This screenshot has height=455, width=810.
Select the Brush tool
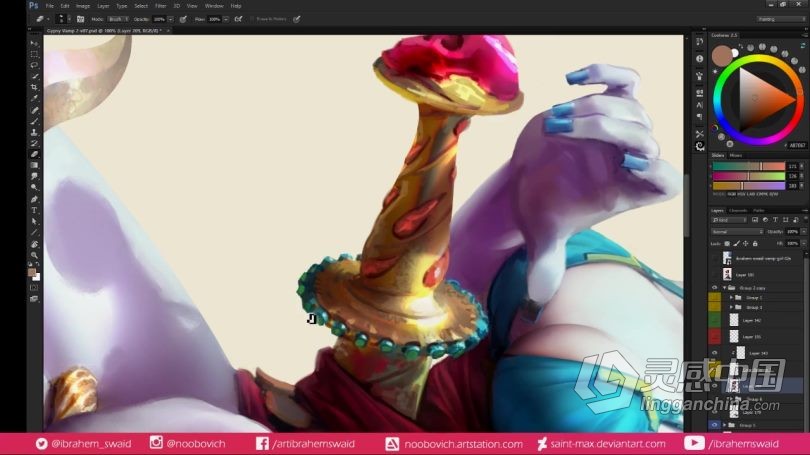click(x=34, y=121)
